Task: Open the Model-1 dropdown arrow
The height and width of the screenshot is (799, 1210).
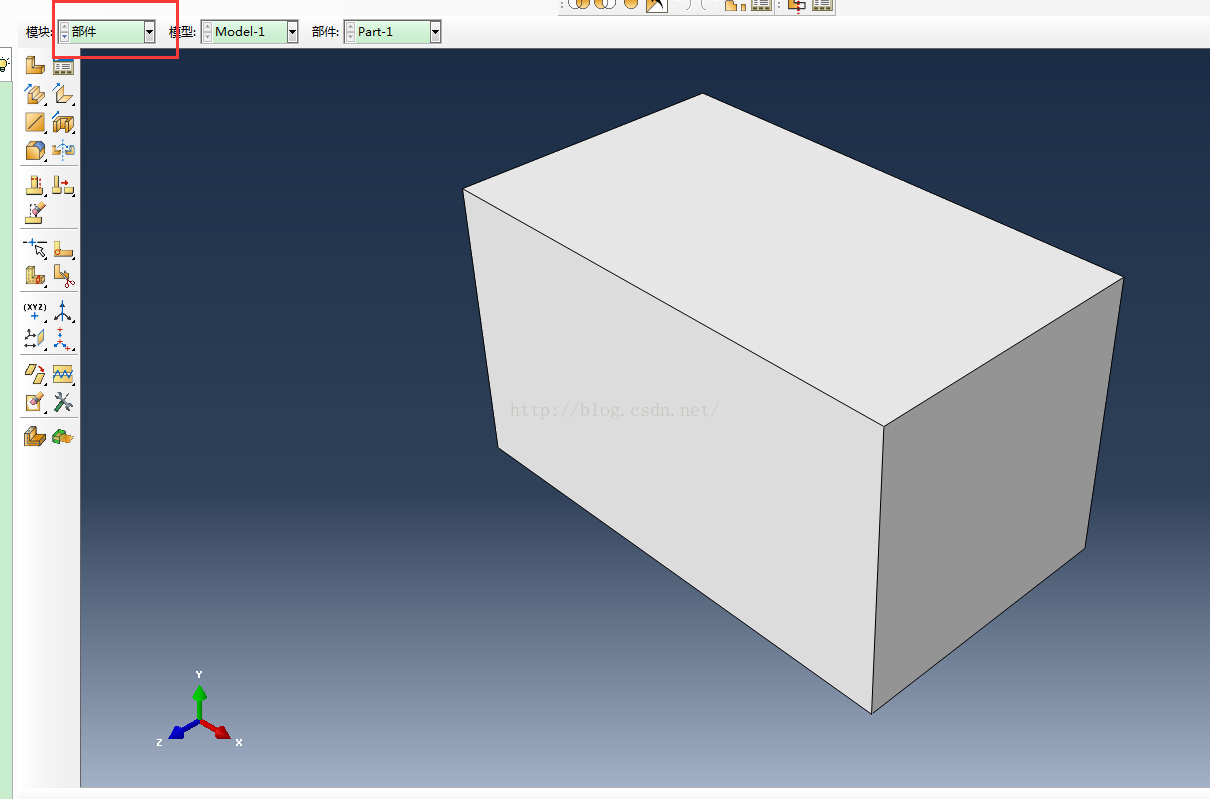Action: click(x=292, y=32)
